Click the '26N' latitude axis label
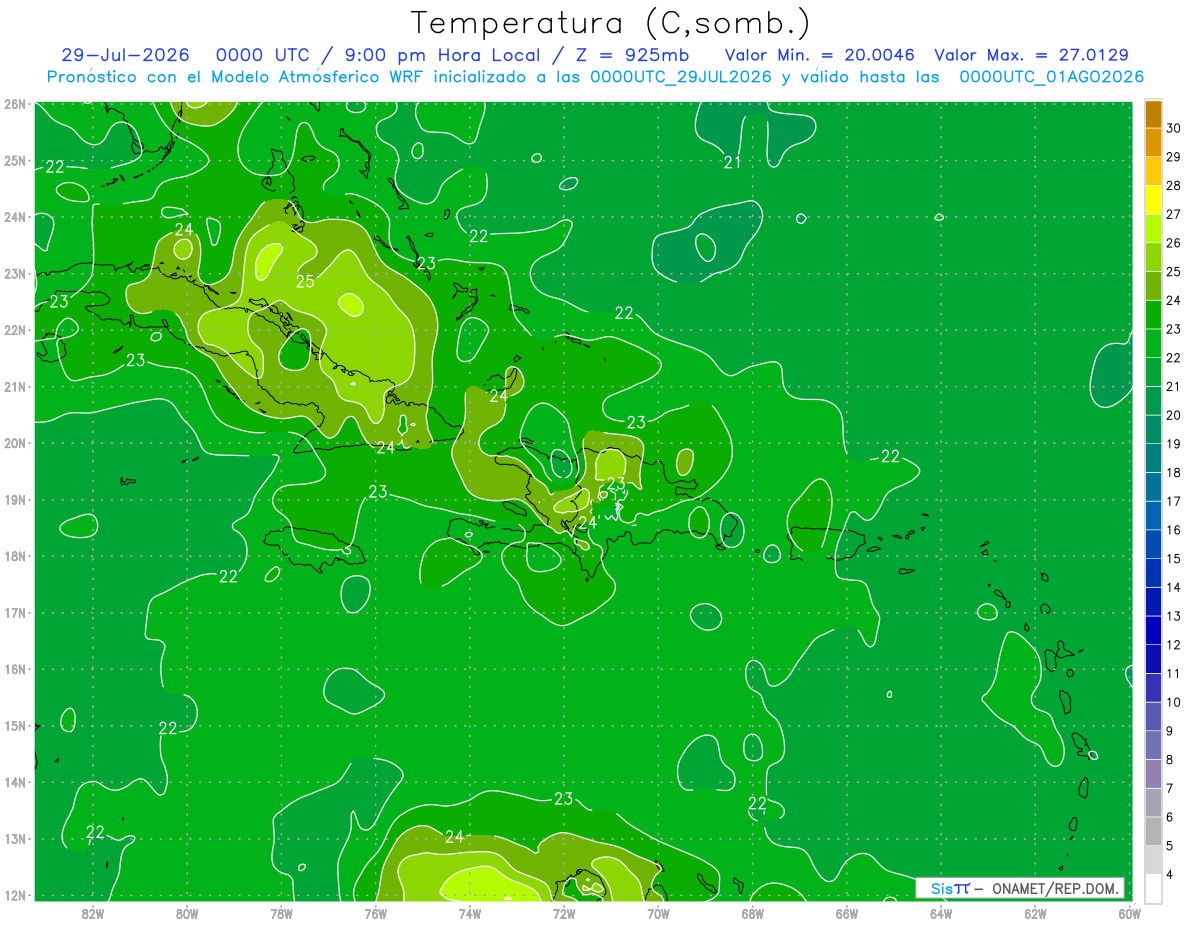Image resolution: width=1200 pixels, height=927 pixels. [x=15, y=104]
